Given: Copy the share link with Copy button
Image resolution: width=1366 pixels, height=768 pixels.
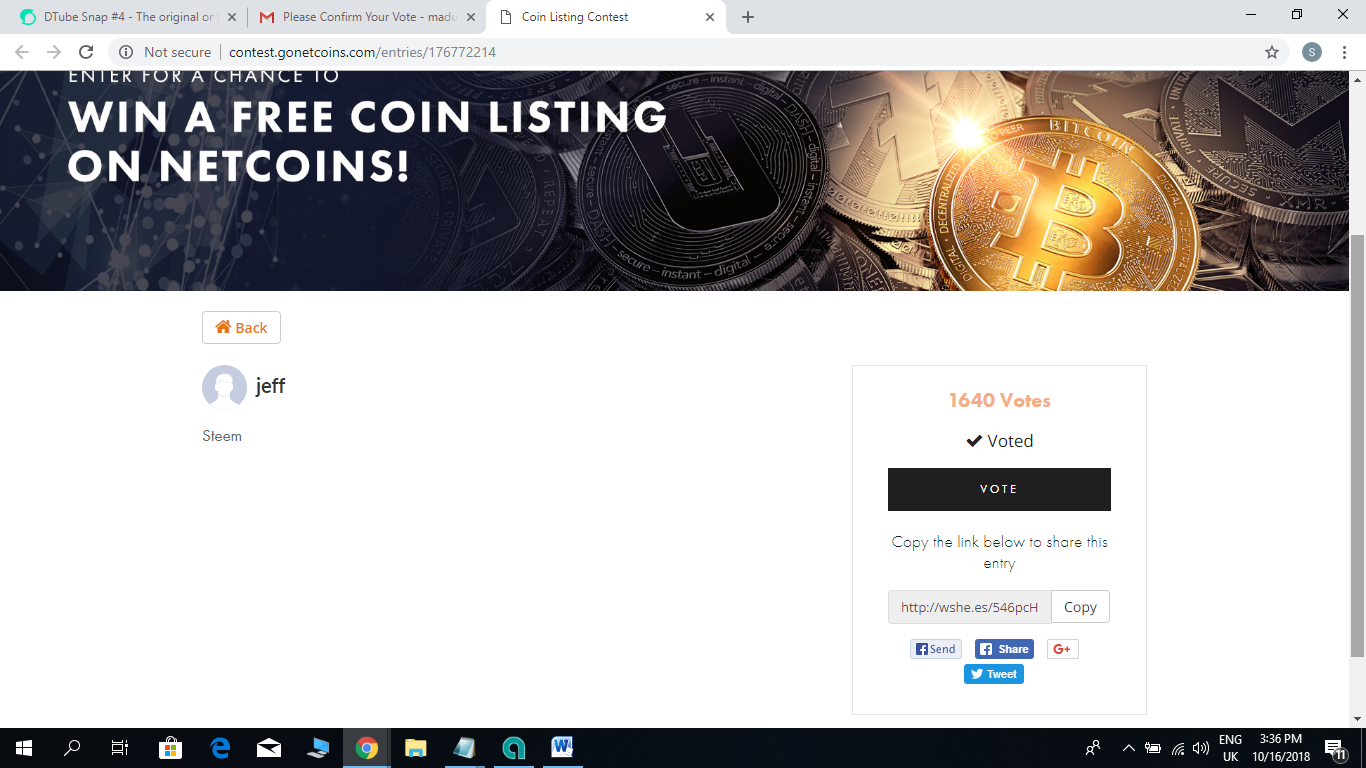Looking at the screenshot, I should [x=1080, y=607].
